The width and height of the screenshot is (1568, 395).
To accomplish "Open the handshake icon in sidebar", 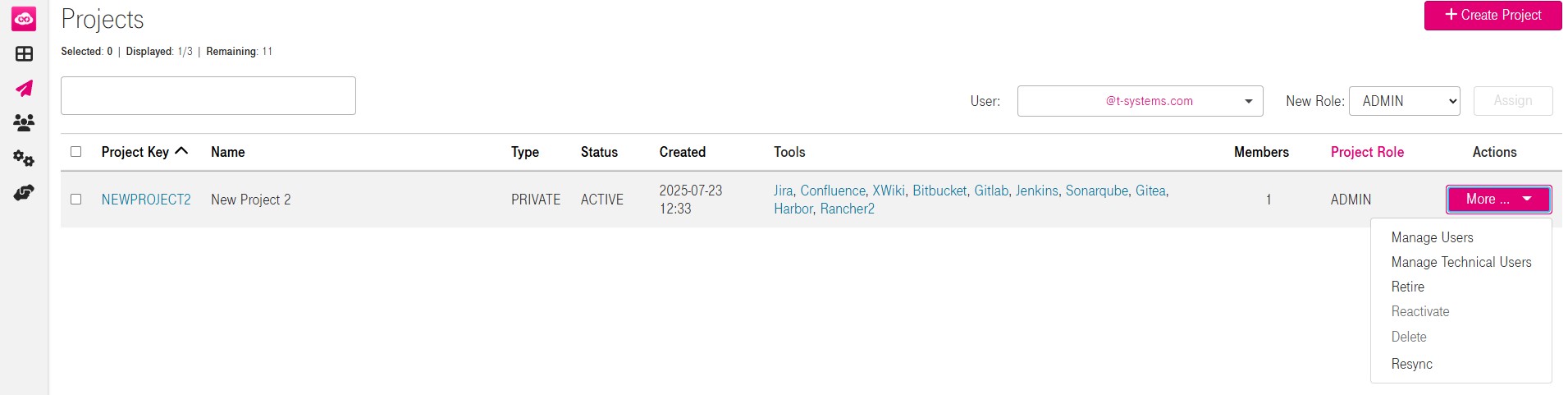I will click(x=24, y=193).
